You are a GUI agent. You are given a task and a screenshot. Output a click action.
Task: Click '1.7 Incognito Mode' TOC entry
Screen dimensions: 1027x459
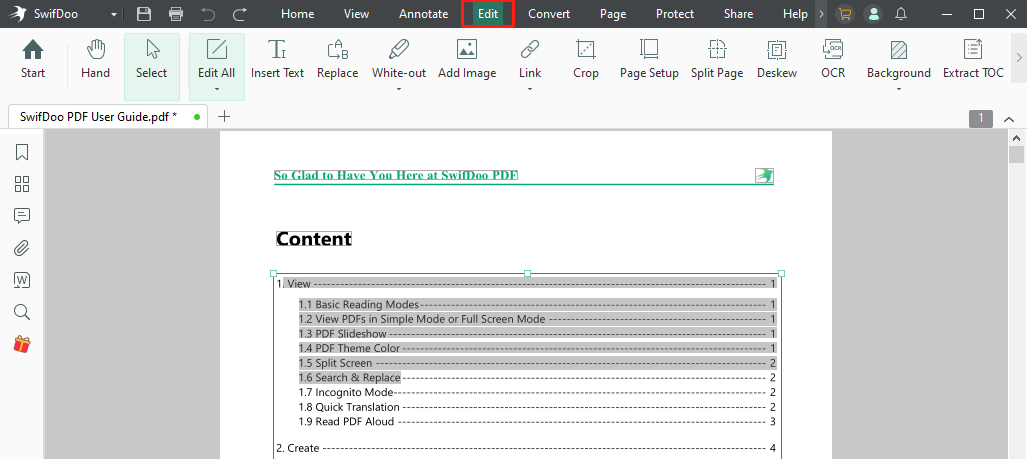pos(537,392)
